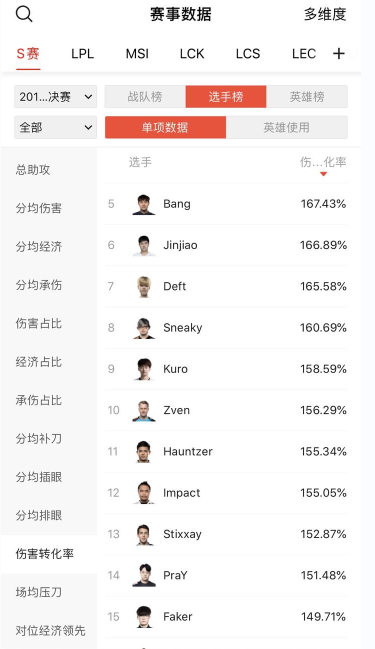
Task: Click the red sort arrow under damage rate
Action: [323, 174]
